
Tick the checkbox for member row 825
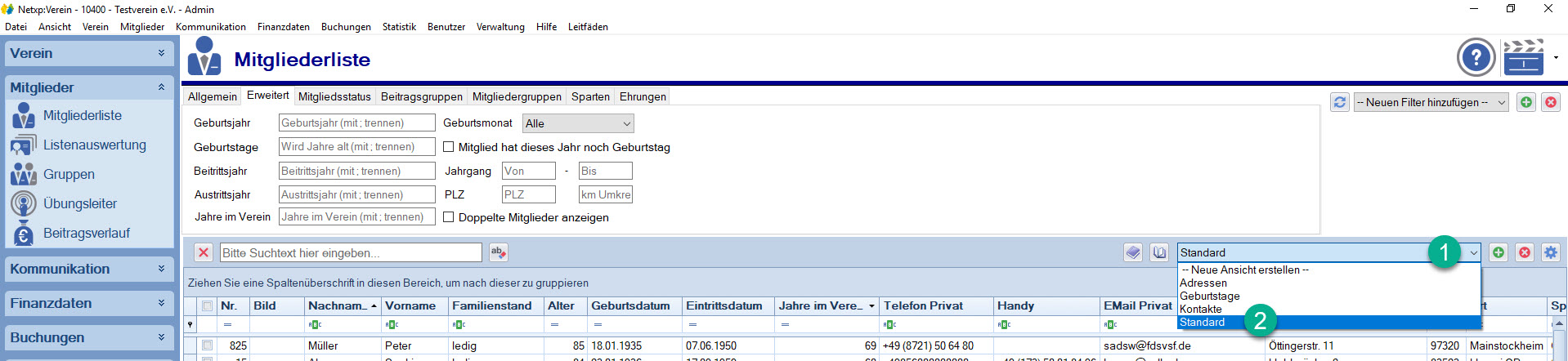click(x=207, y=345)
